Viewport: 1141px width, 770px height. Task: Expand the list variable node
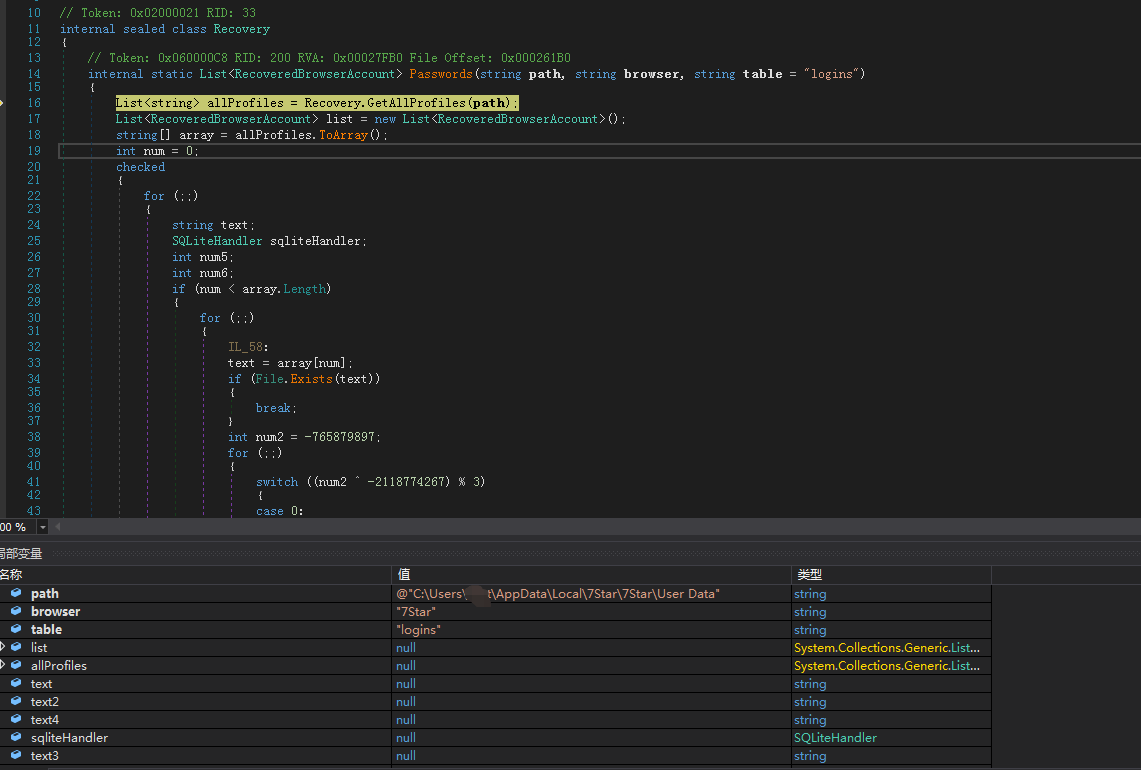pos(3,648)
